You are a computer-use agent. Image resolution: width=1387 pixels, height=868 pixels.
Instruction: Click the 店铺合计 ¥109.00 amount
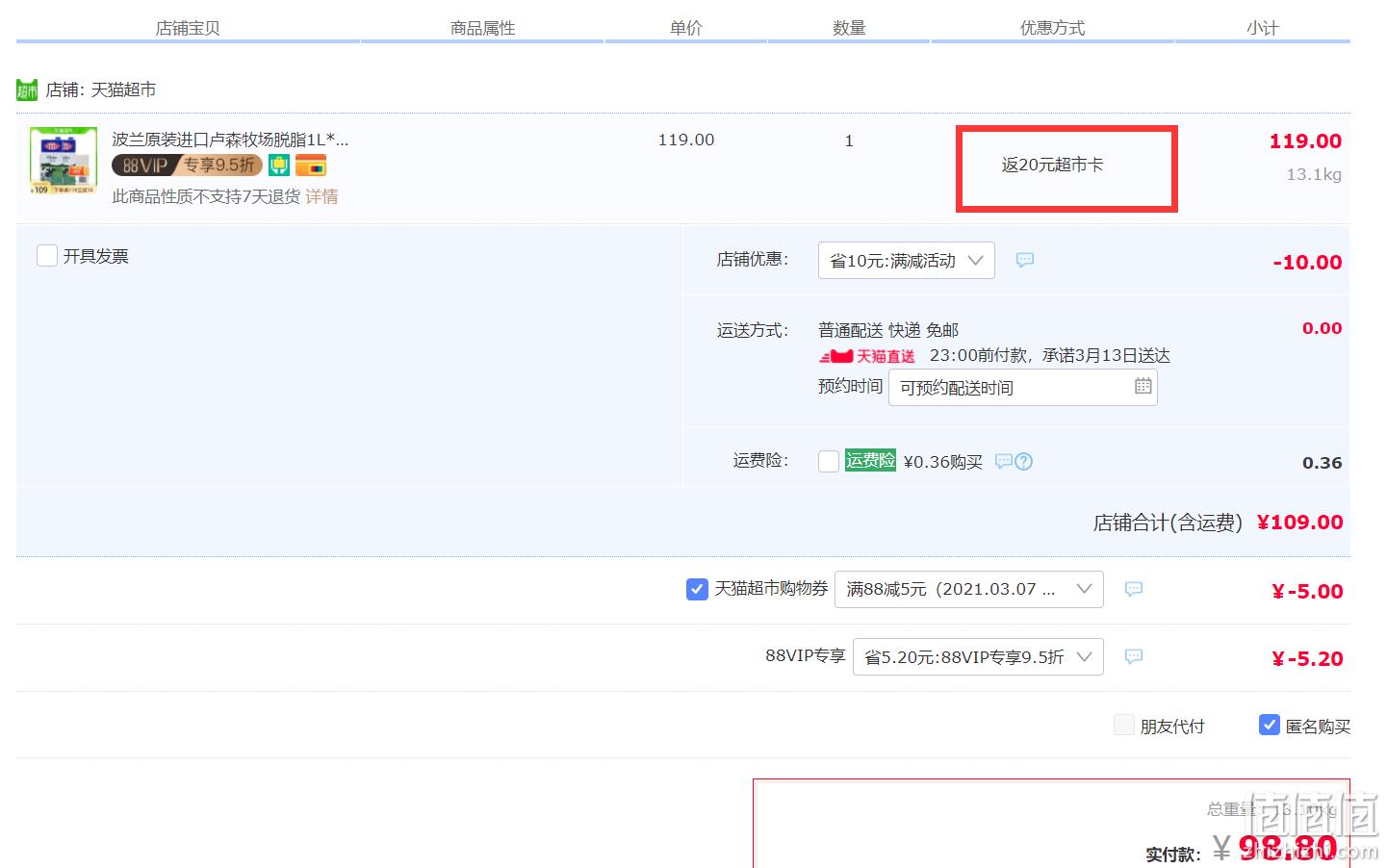click(1300, 523)
